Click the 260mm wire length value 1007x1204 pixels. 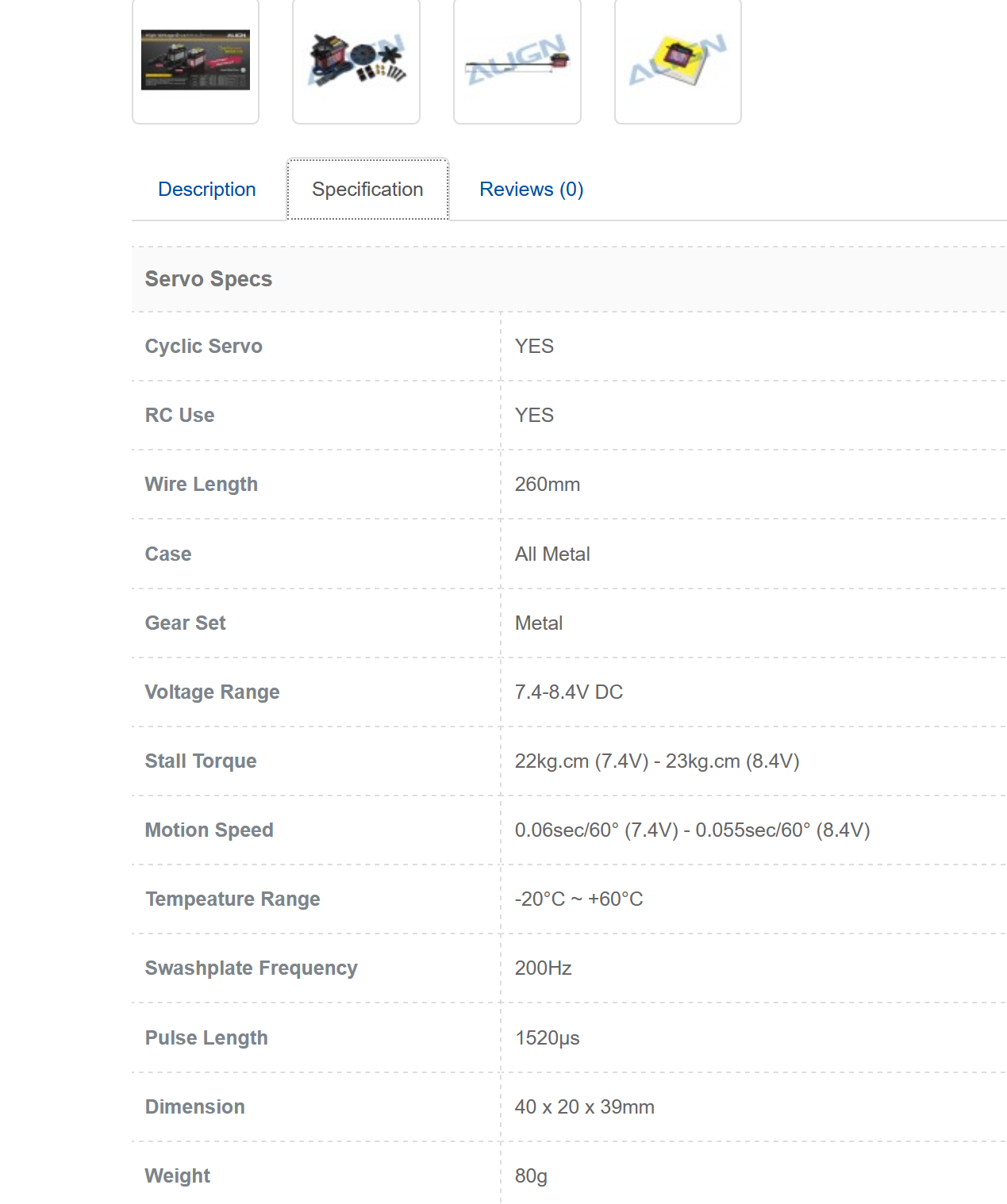(x=548, y=485)
